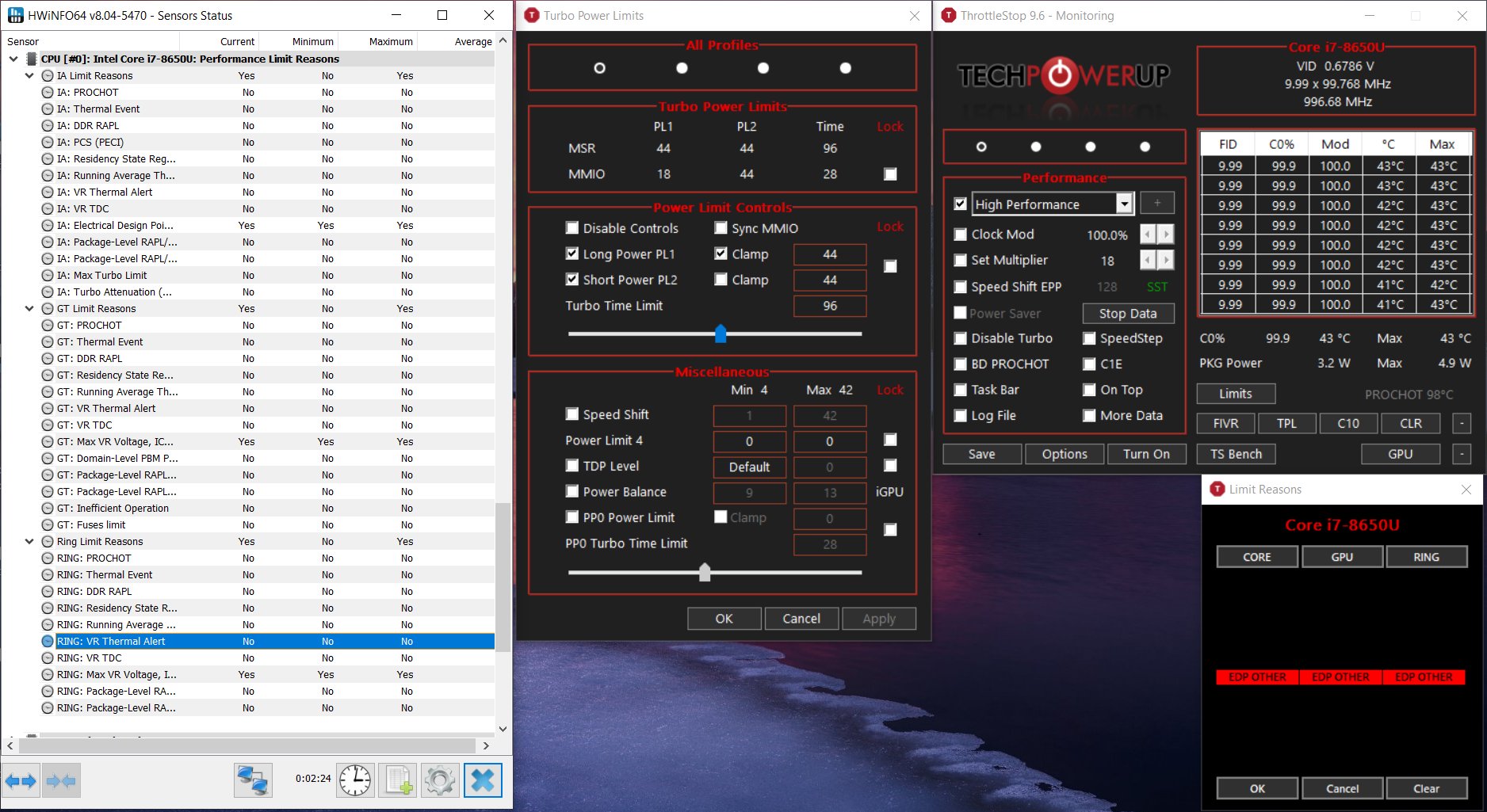Decrease Set Multiplier with left arrow
Image resolution: width=1487 pixels, height=812 pixels.
pos(1148,260)
